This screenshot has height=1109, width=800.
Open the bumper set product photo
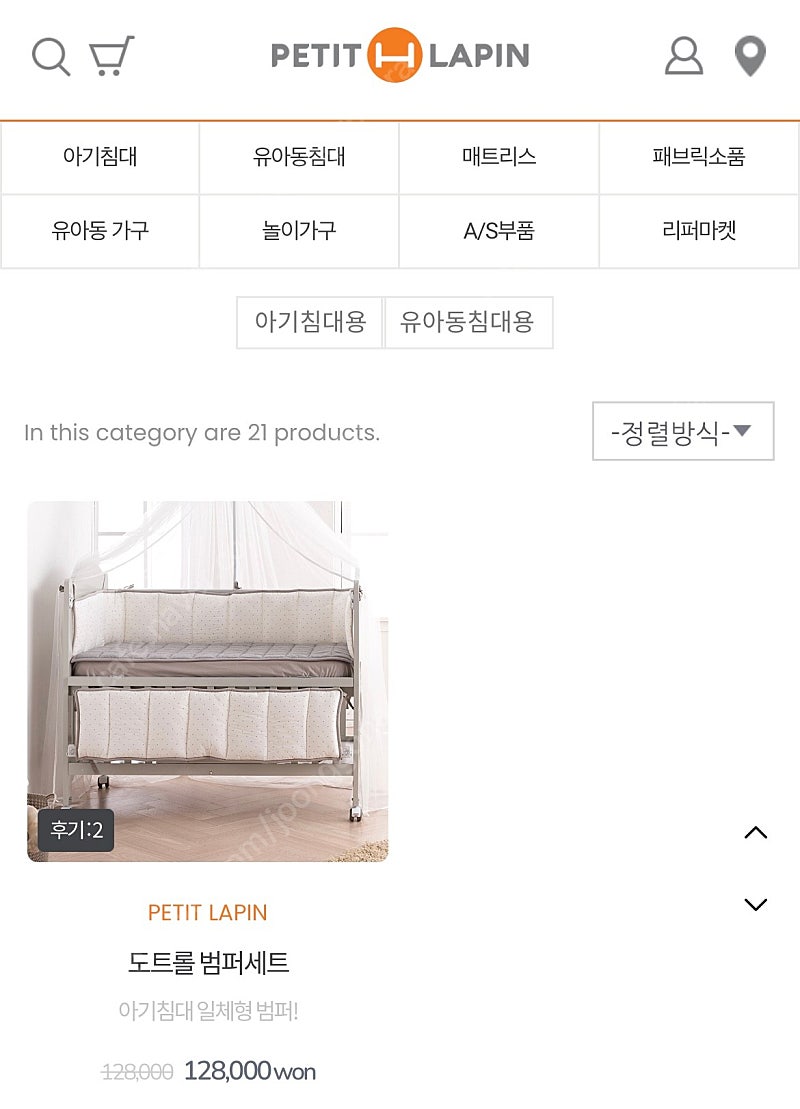[x=208, y=681]
